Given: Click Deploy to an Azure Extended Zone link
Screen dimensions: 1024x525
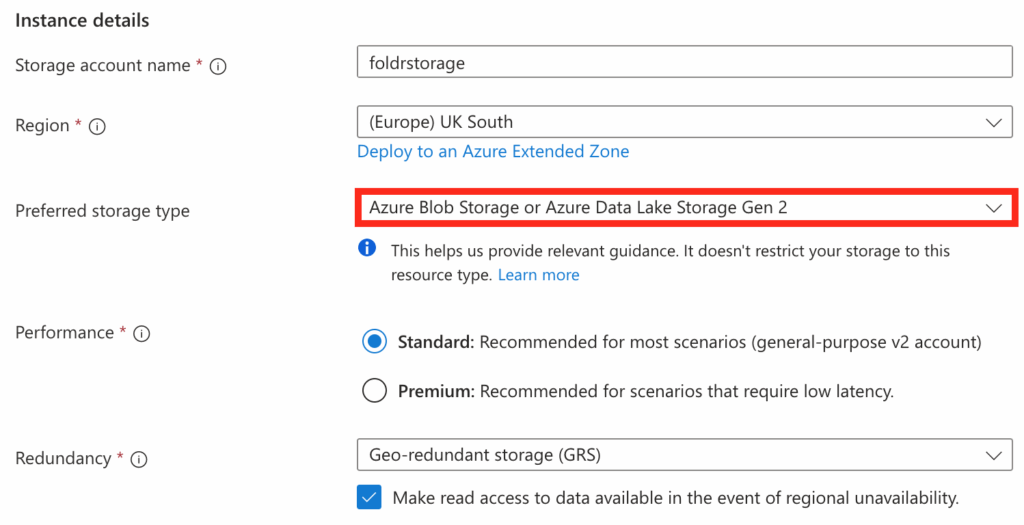Looking at the screenshot, I should (x=493, y=152).
